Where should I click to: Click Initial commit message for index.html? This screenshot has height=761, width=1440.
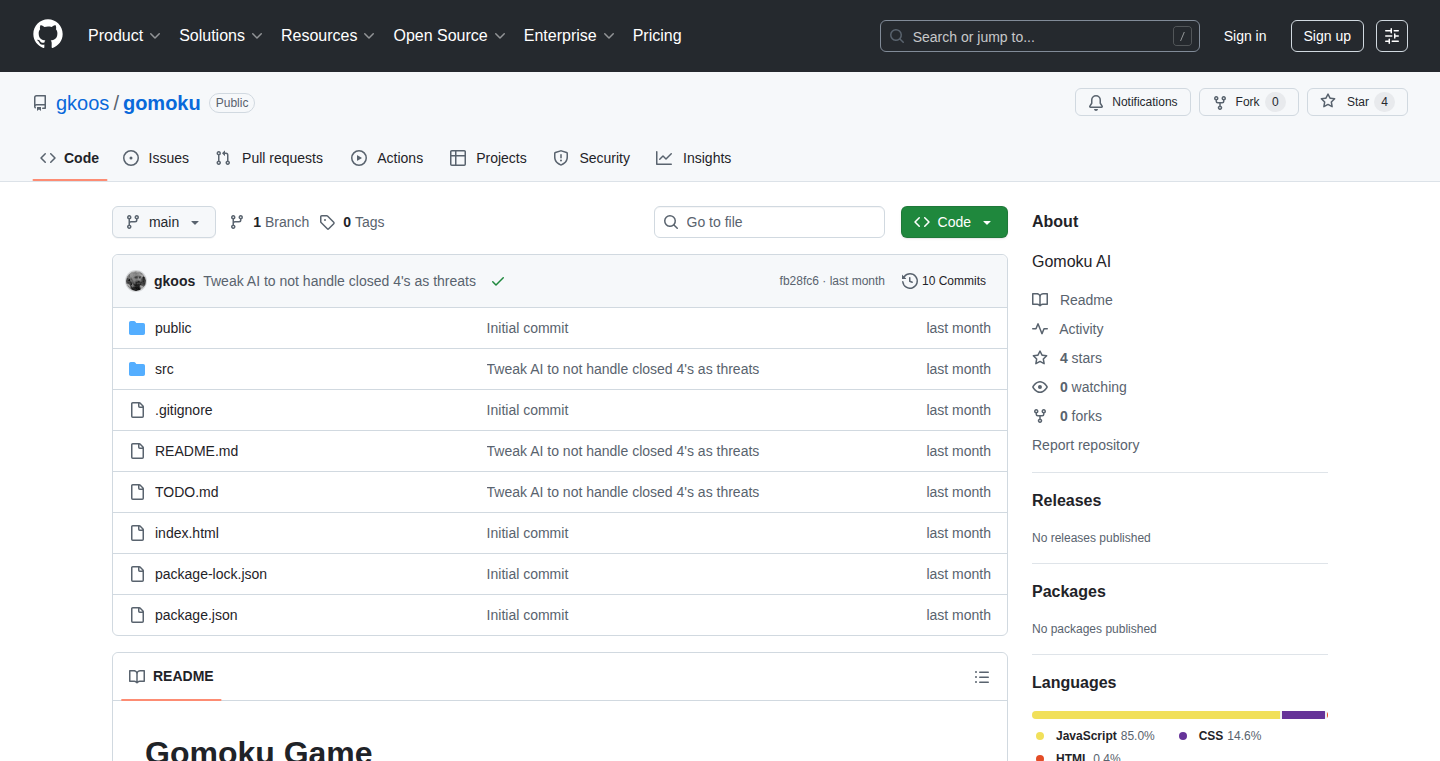(x=527, y=533)
